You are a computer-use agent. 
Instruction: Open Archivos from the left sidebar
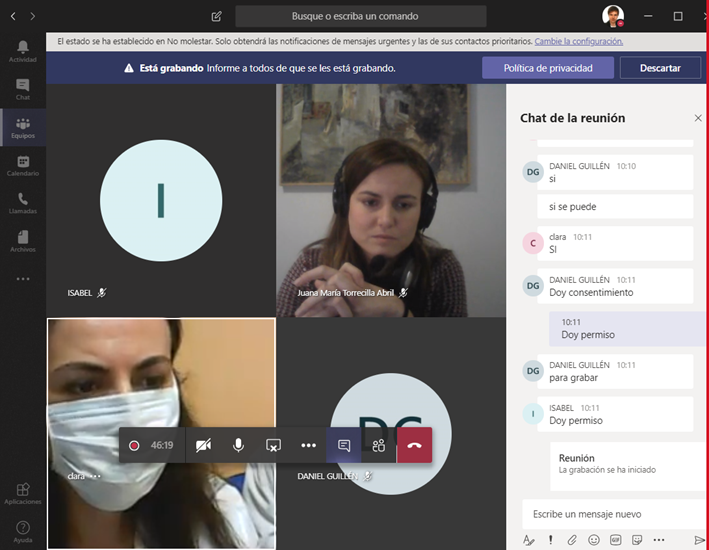pos(22,241)
